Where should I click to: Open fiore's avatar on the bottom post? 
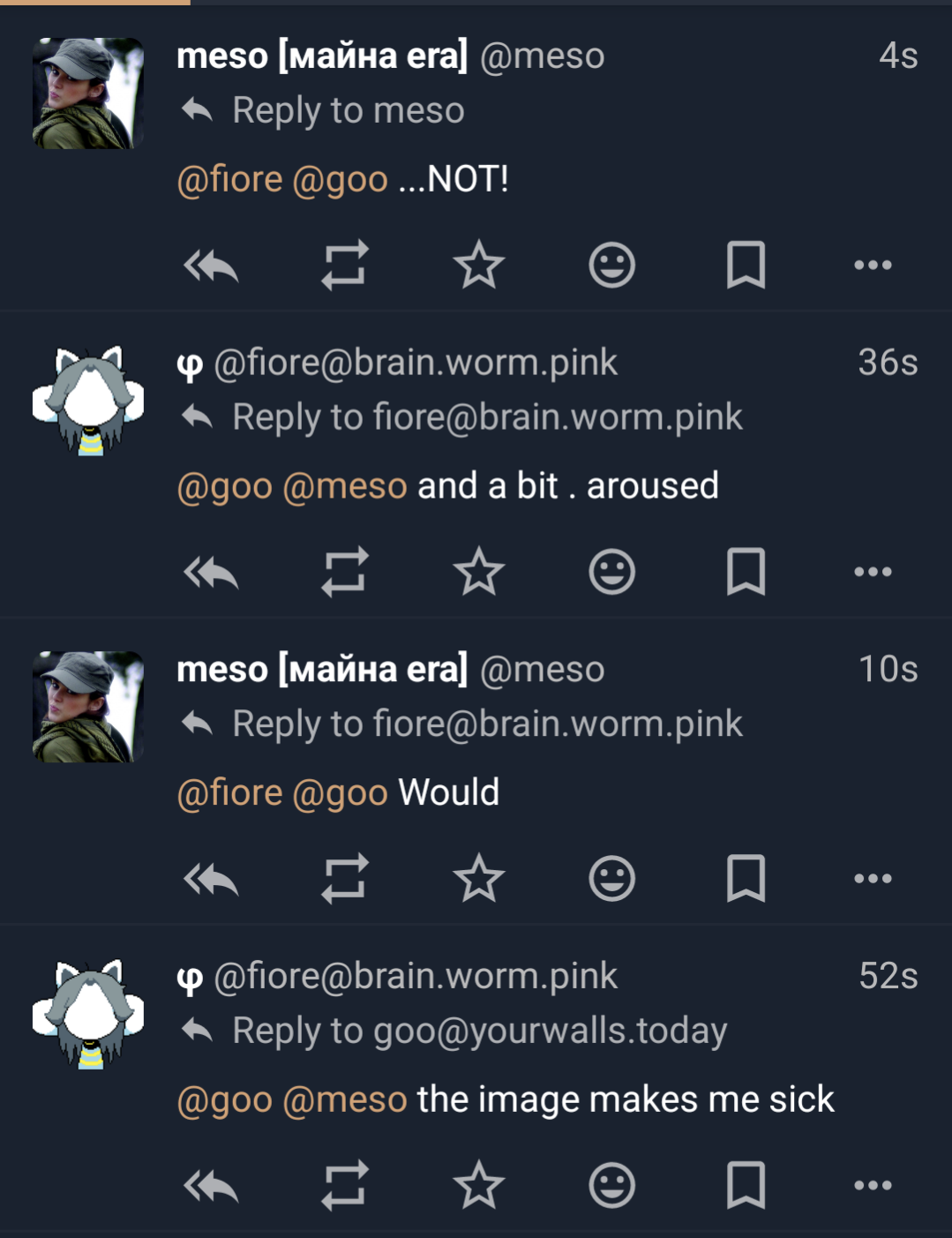[x=88, y=1014]
